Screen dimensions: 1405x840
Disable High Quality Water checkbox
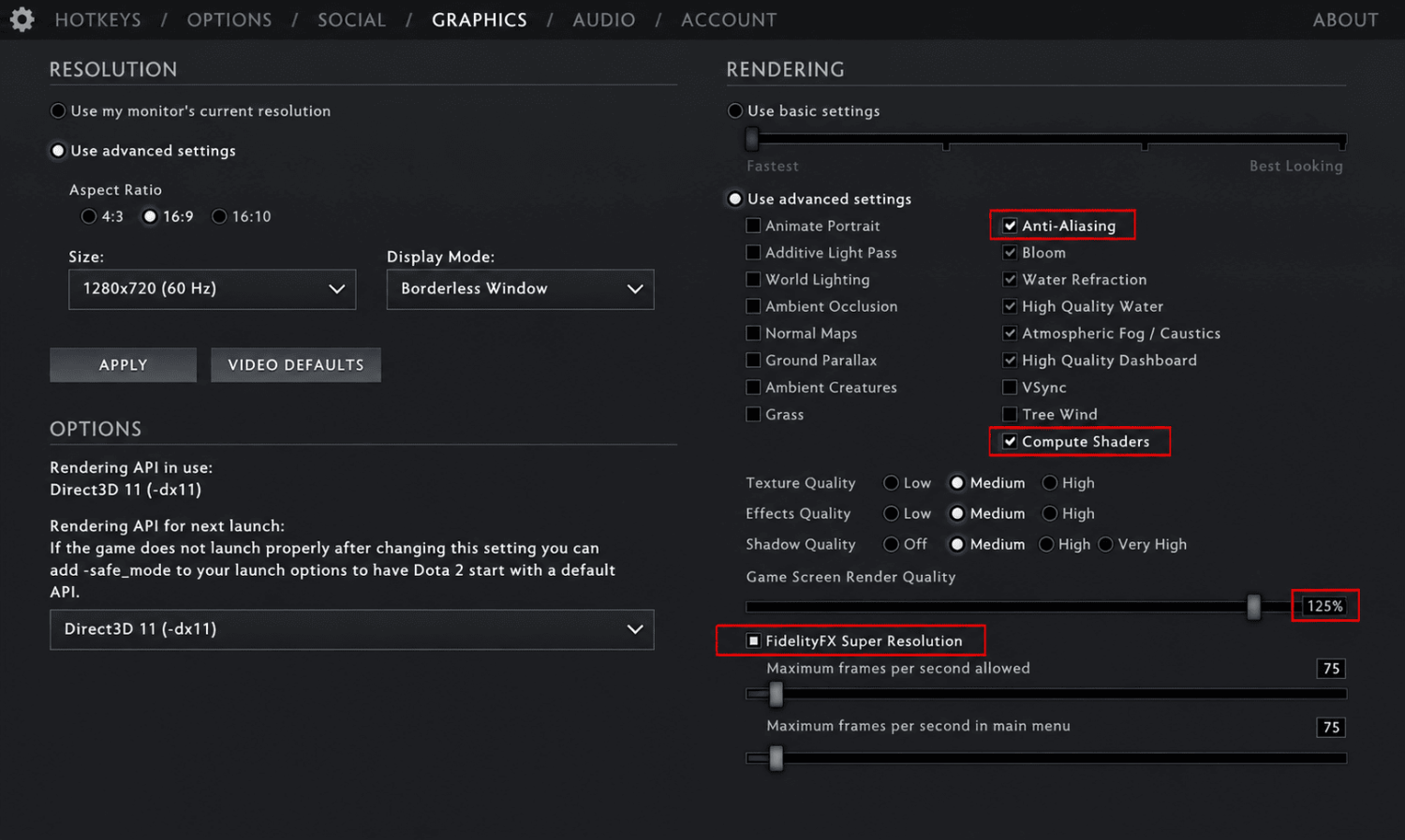click(1010, 306)
